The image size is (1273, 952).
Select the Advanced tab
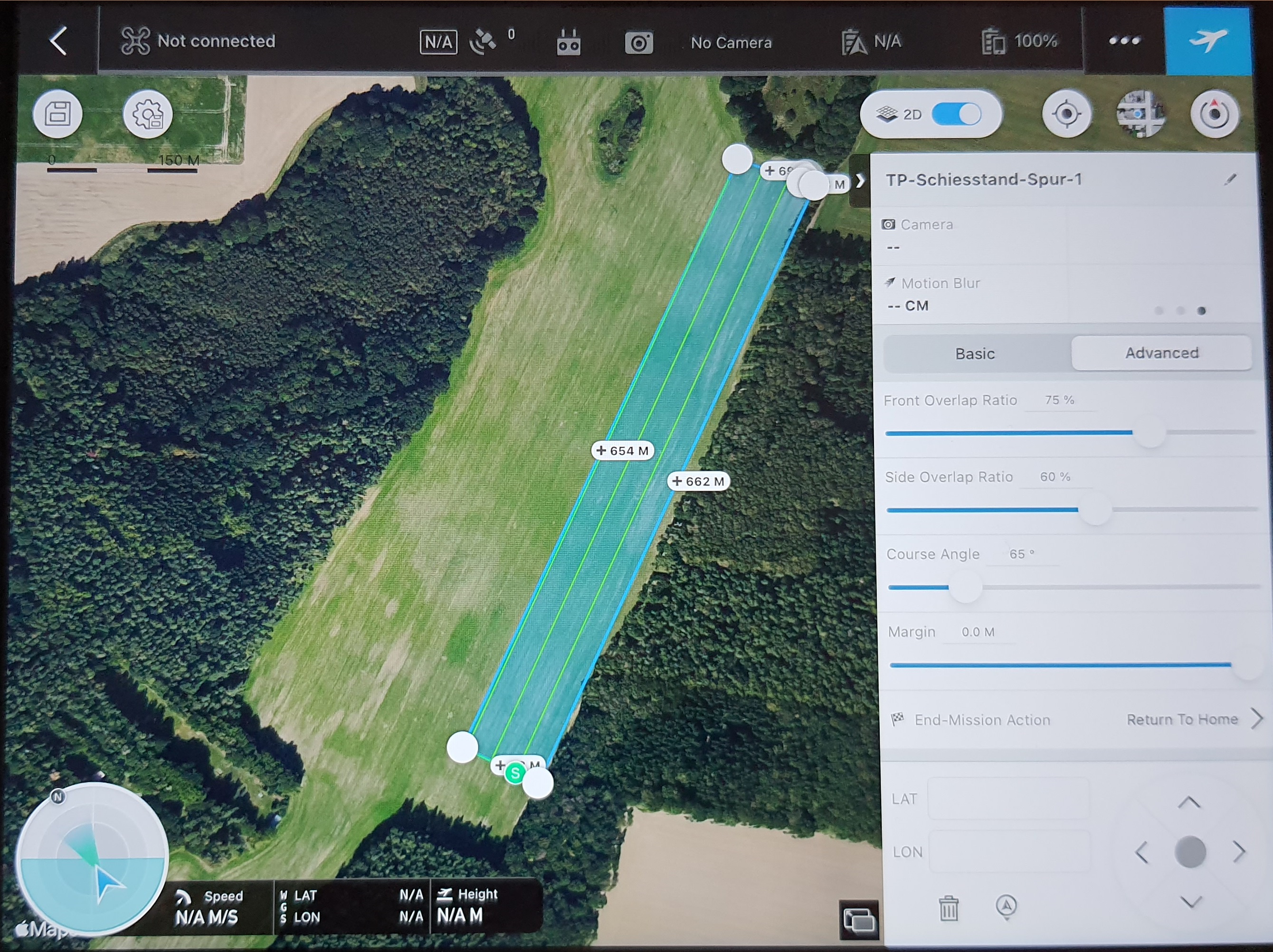coord(1161,353)
